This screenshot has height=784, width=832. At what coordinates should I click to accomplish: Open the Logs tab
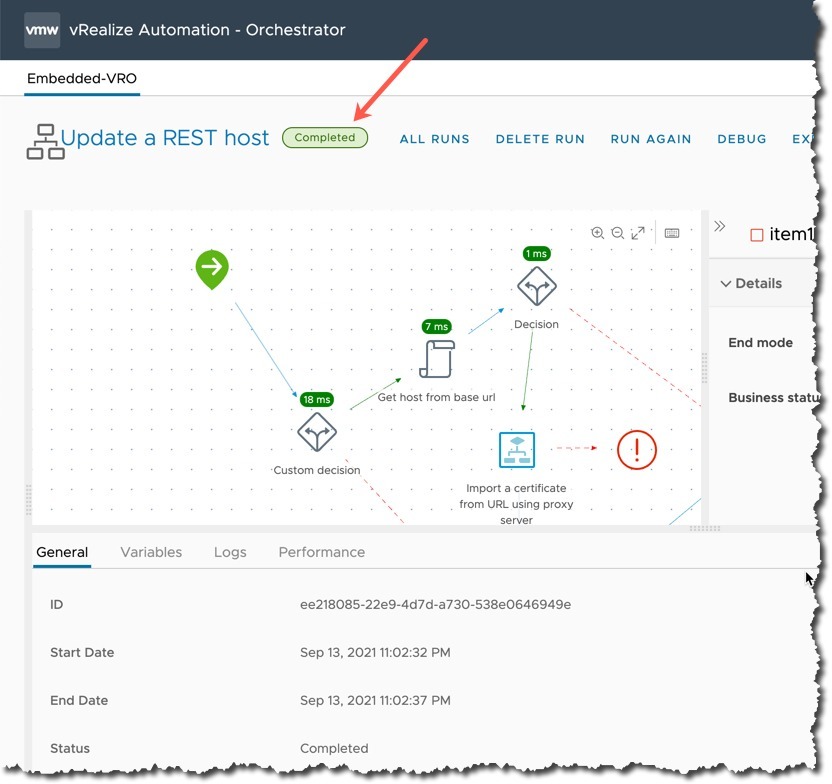[230, 552]
